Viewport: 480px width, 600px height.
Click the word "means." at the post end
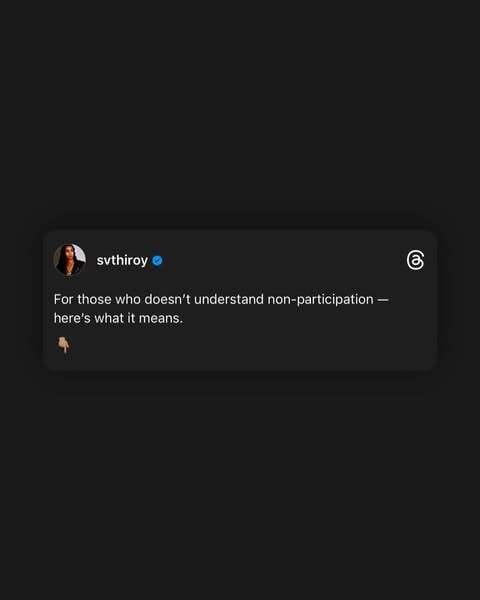161,318
